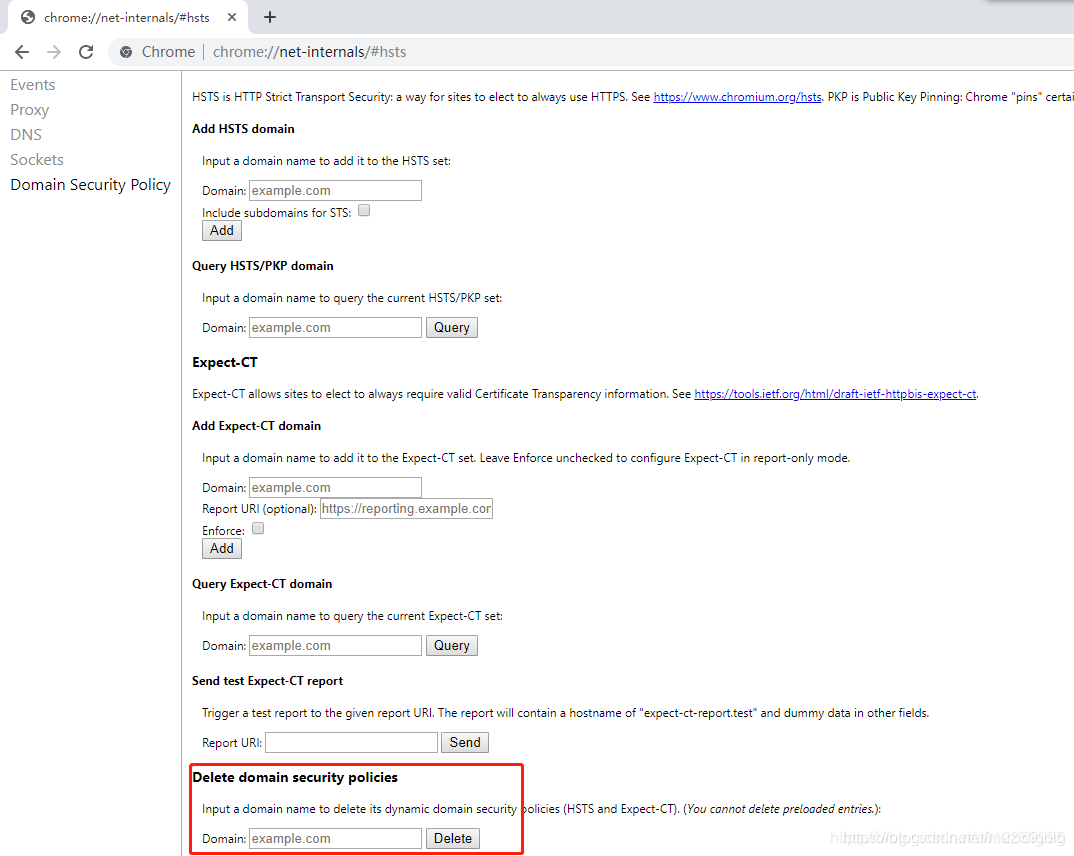Select Domain Security Policy in sidebar

[x=90, y=185]
